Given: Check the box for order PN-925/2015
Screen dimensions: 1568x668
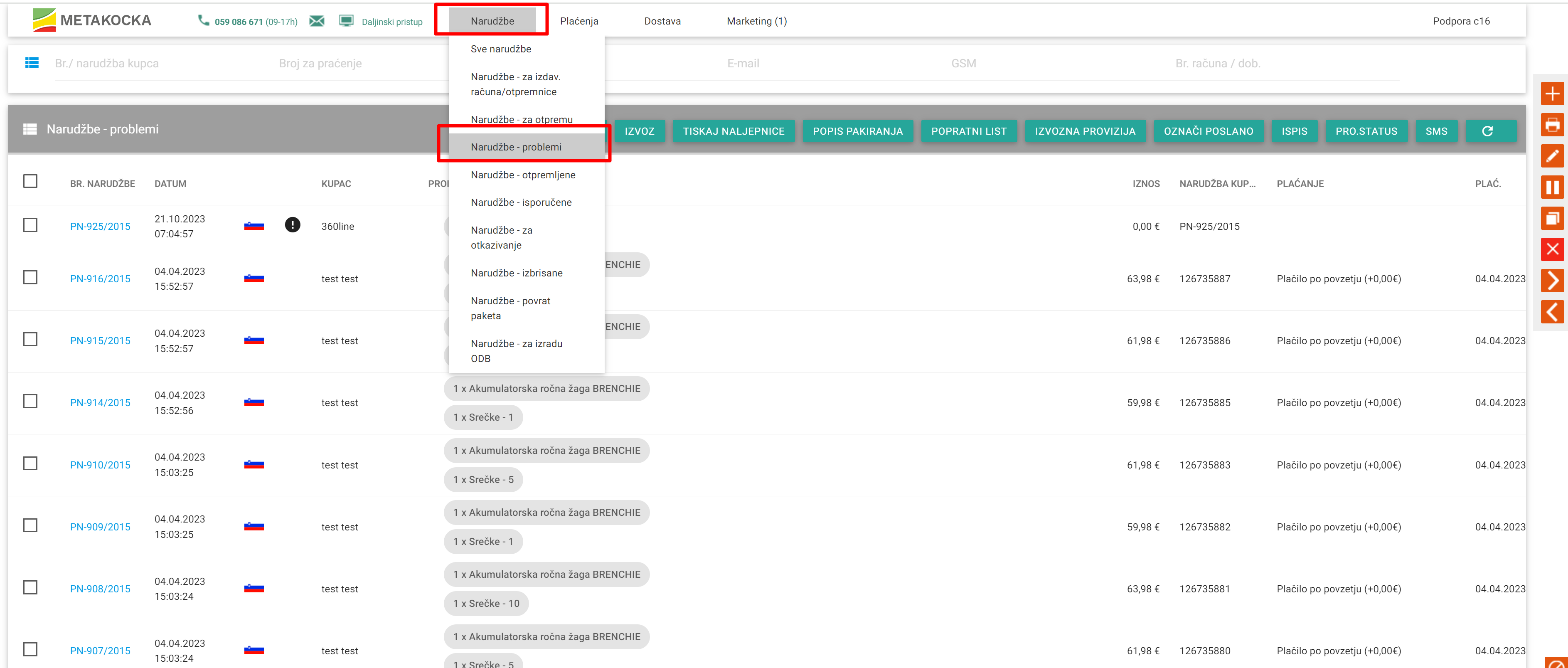Looking at the screenshot, I should pyautogui.click(x=30, y=225).
